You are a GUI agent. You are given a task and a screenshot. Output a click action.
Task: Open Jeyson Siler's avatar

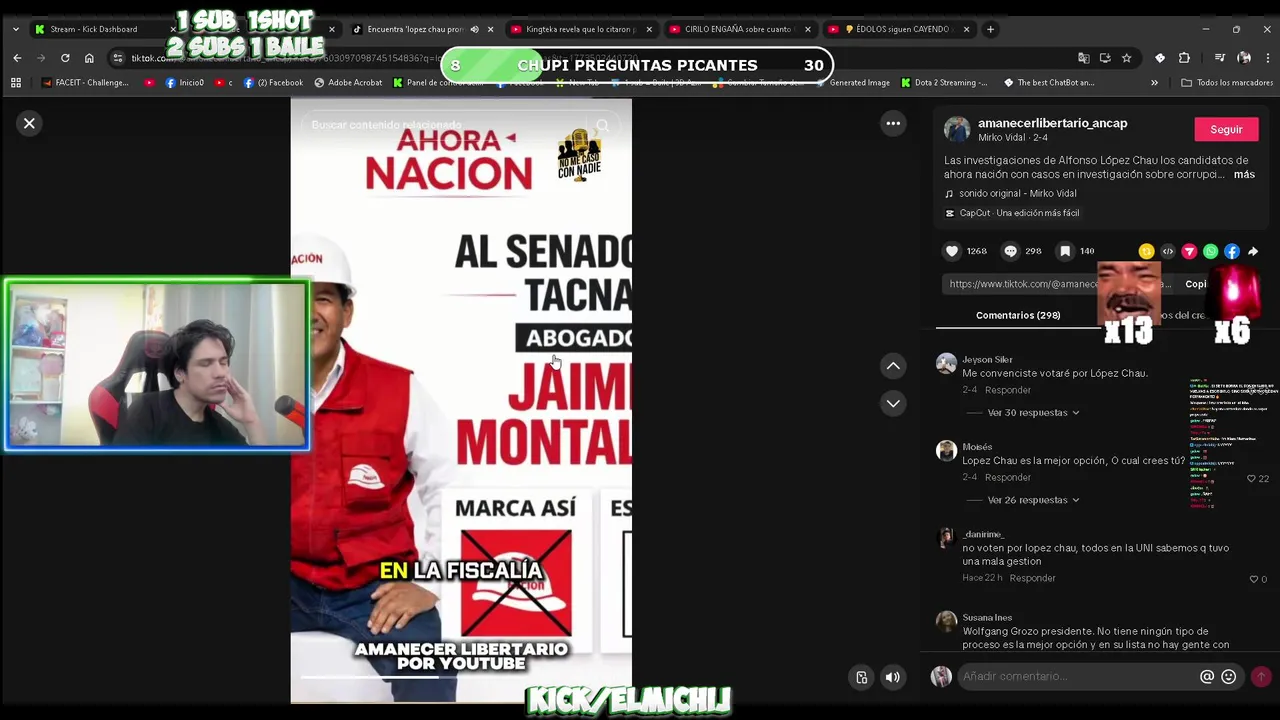point(946,363)
